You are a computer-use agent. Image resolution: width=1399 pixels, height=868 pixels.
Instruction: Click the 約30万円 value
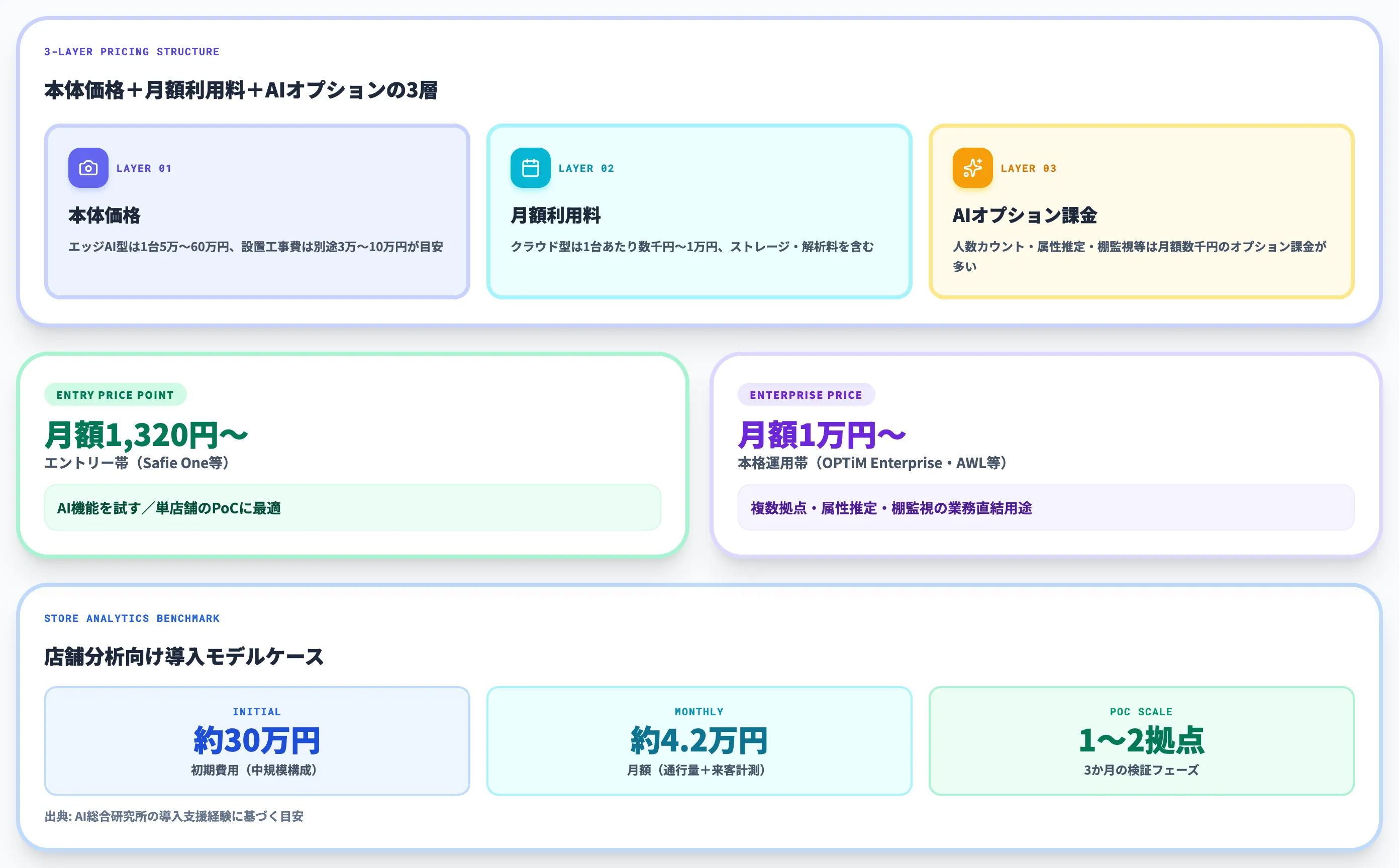257,740
